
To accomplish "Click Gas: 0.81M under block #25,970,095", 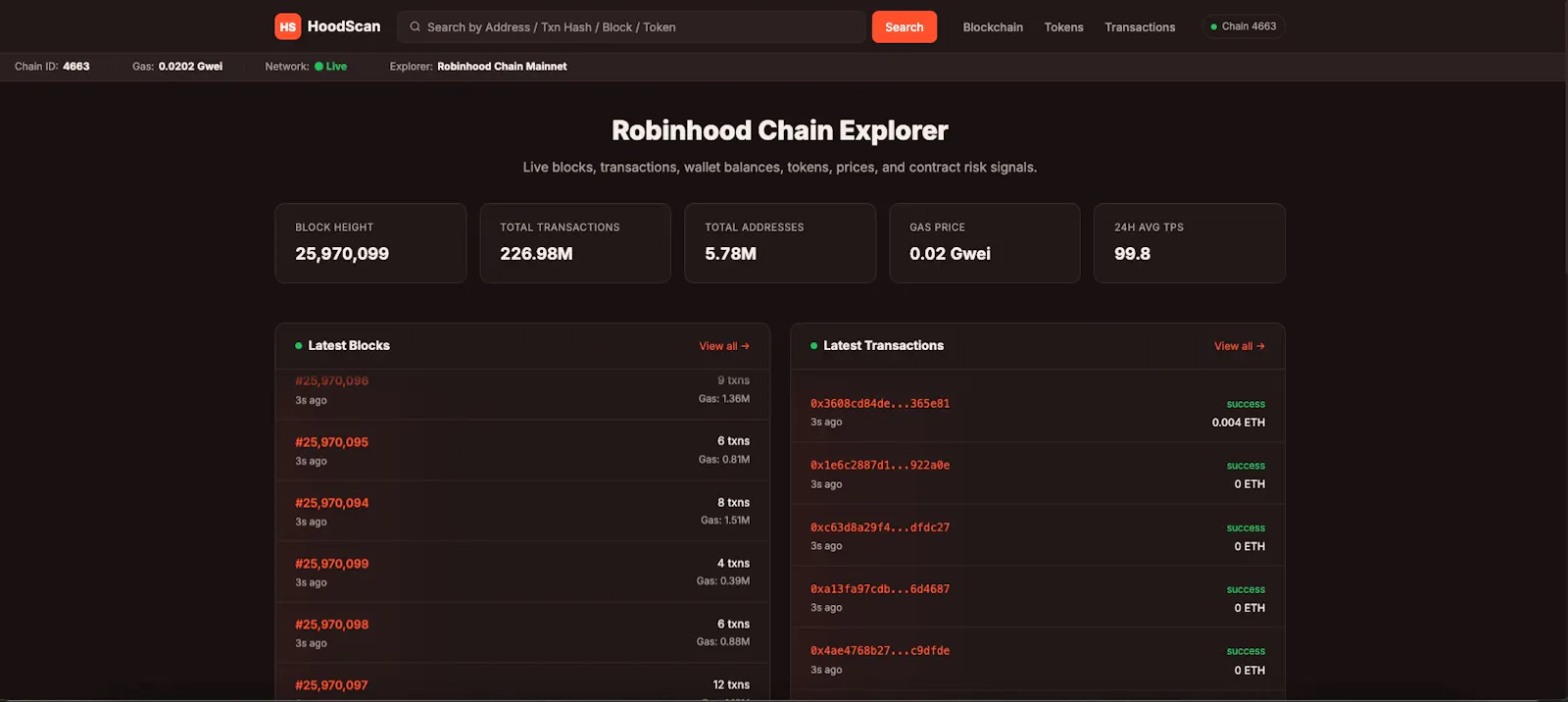I will pos(724,460).
